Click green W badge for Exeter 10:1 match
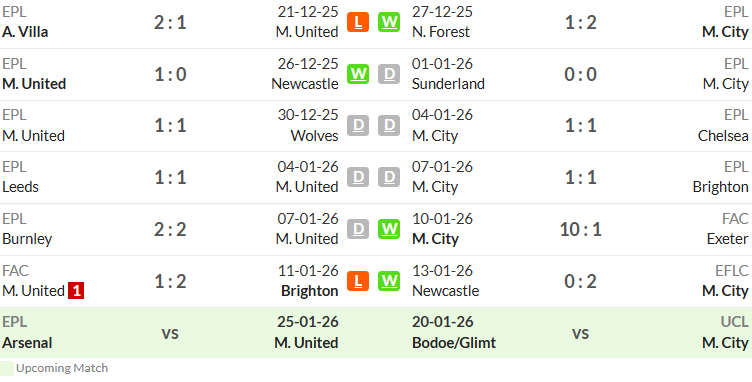 (x=388, y=229)
